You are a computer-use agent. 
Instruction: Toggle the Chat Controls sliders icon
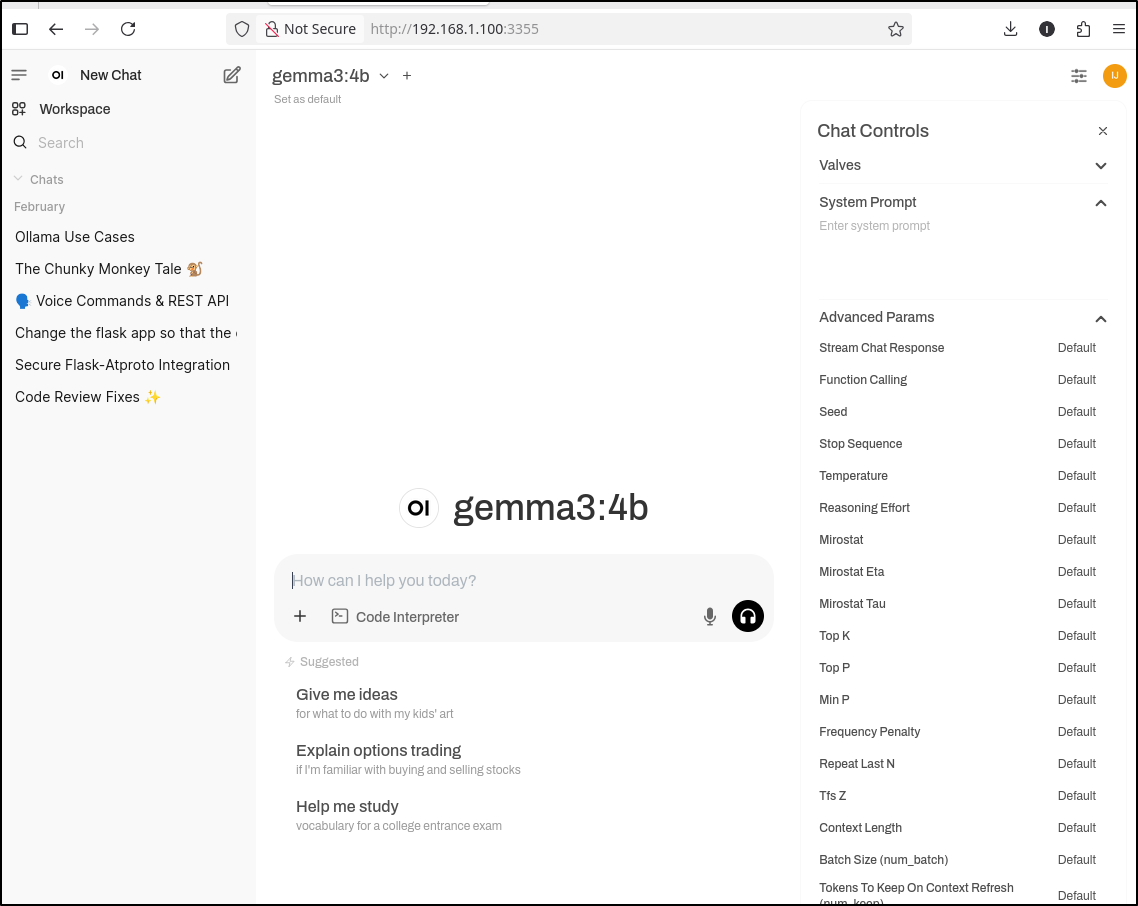click(x=1079, y=76)
